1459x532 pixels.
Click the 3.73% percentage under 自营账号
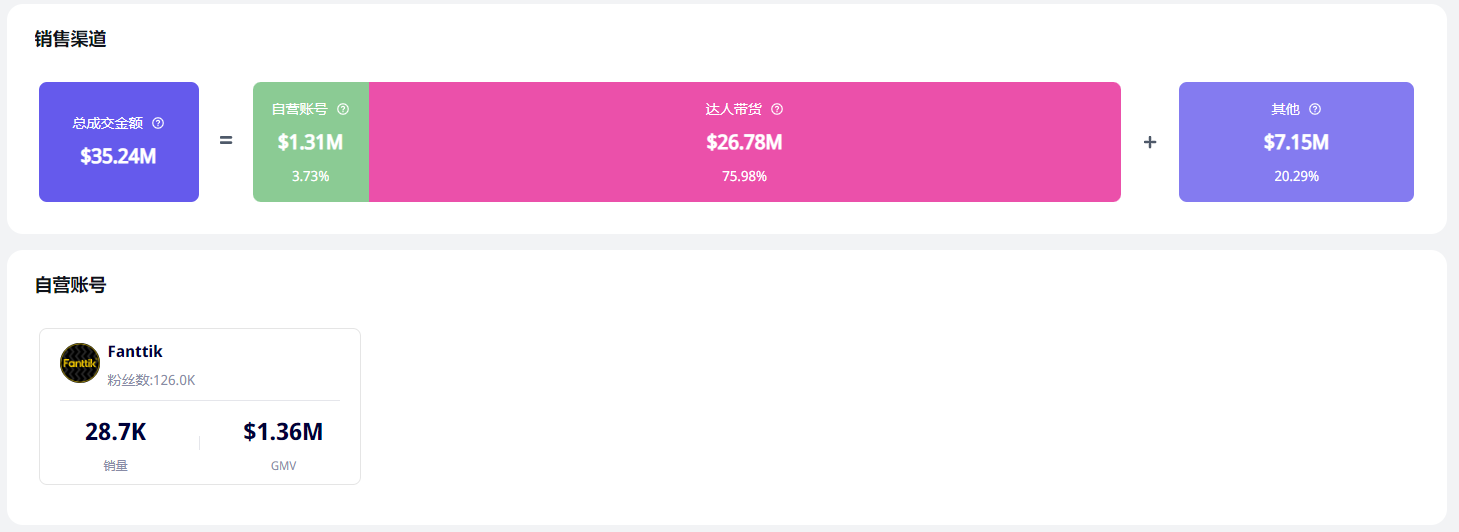pos(310,176)
